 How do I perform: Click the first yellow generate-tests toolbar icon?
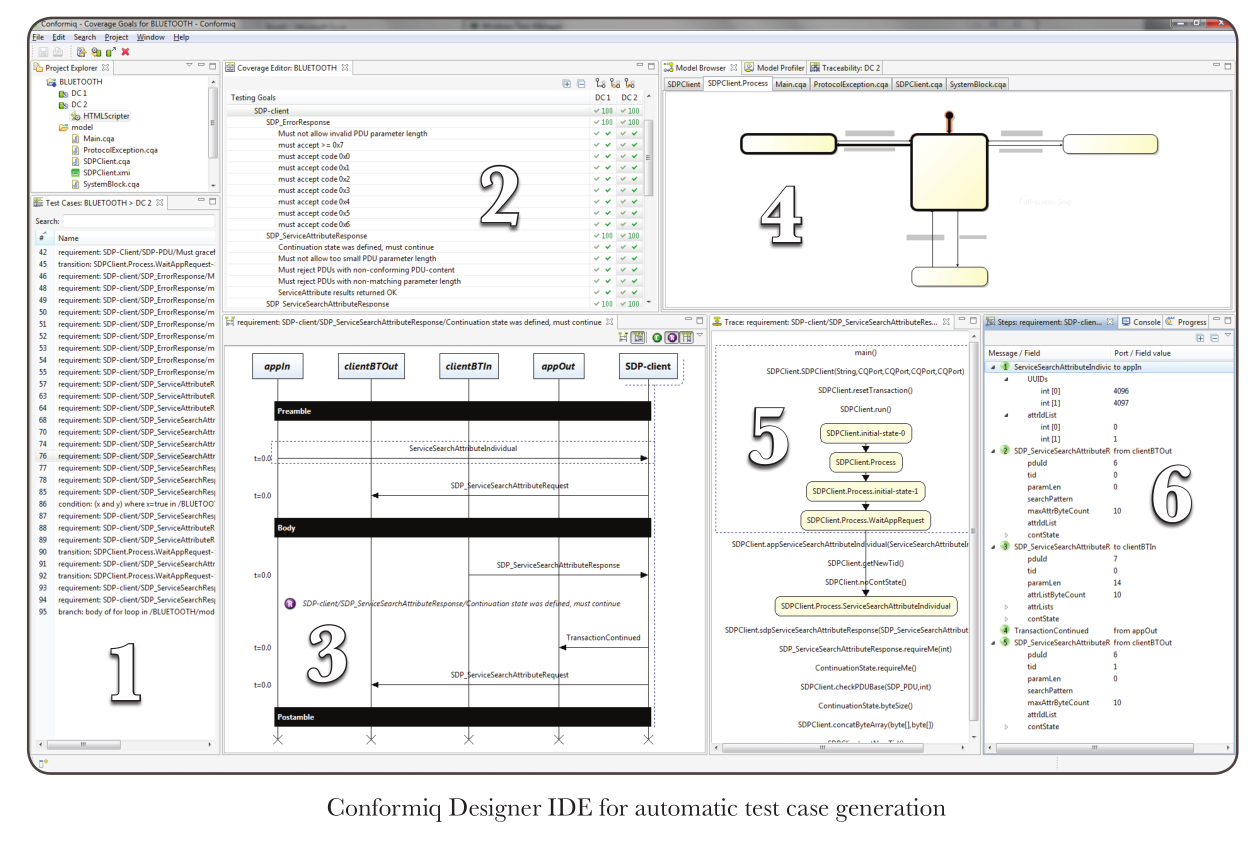click(80, 51)
